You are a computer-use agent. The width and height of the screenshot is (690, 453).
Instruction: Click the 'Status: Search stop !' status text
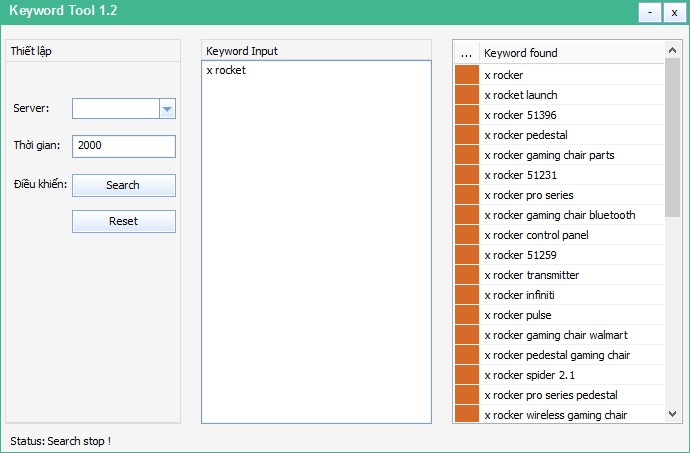click(x=61, y=441)
